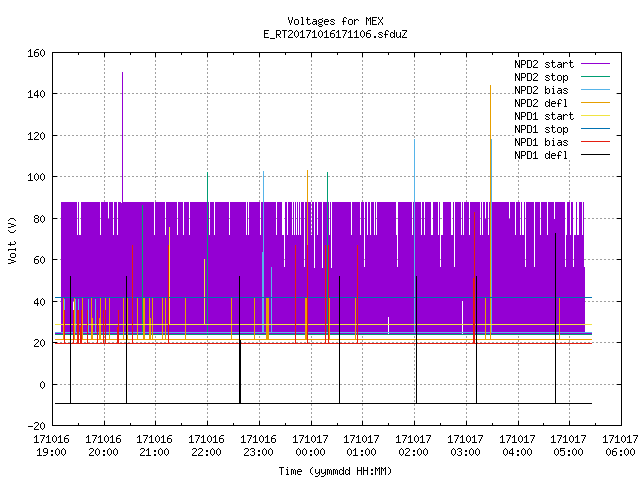
Task: Click the 171017 02:00 x-axis tick label
Action: pyautogui.click(x=413, y=446)
